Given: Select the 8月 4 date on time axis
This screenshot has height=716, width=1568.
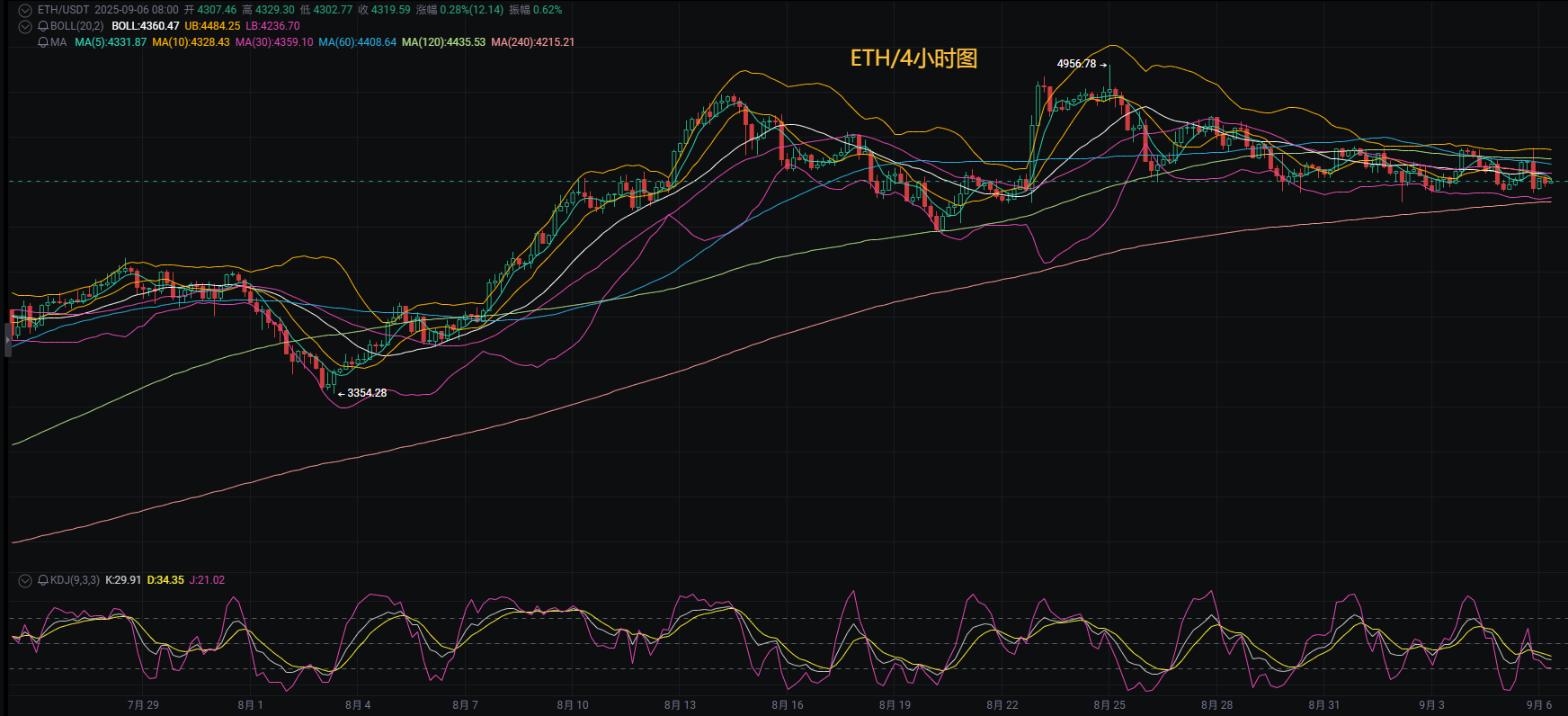Looking at the screenshot, I should [358, 705].
